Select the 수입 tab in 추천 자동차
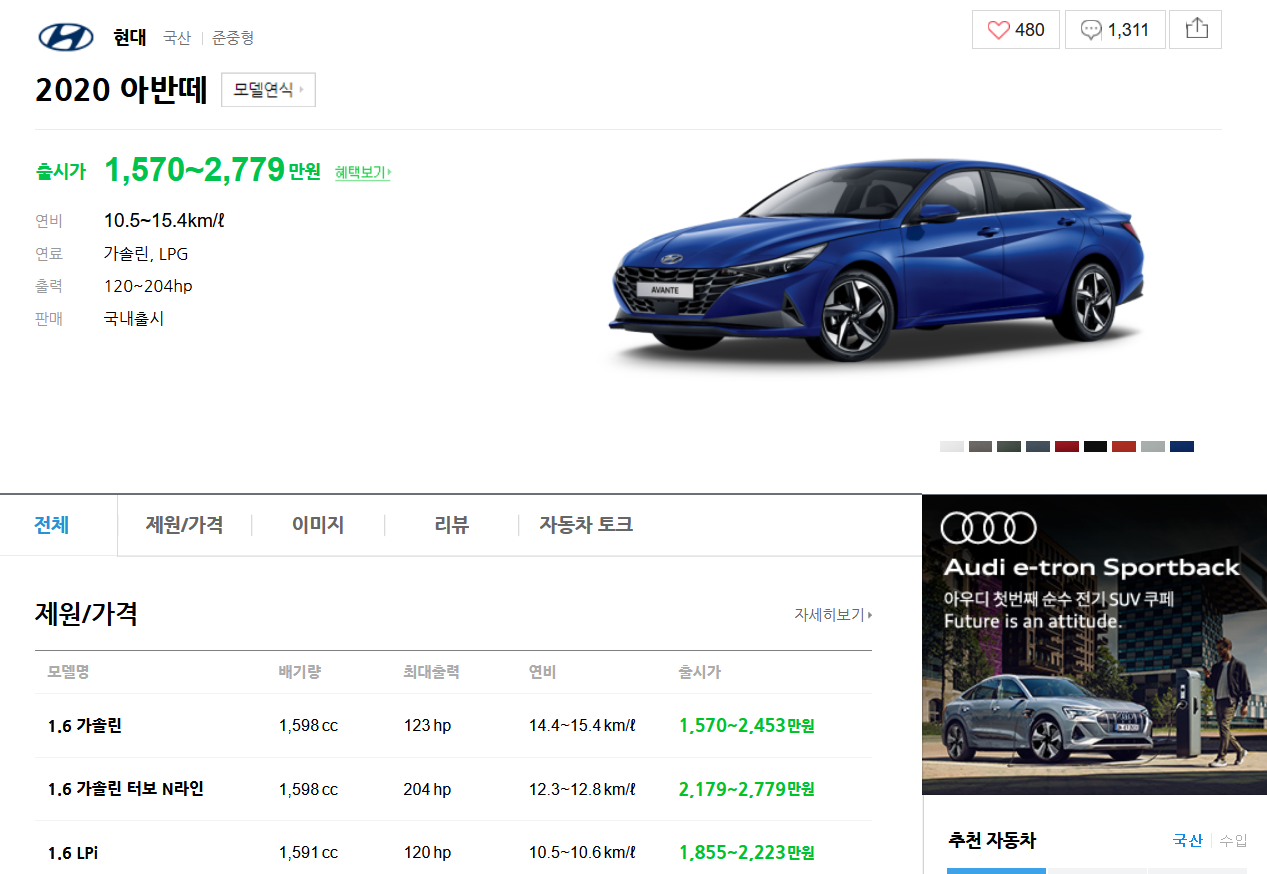 pos(1233,840)
